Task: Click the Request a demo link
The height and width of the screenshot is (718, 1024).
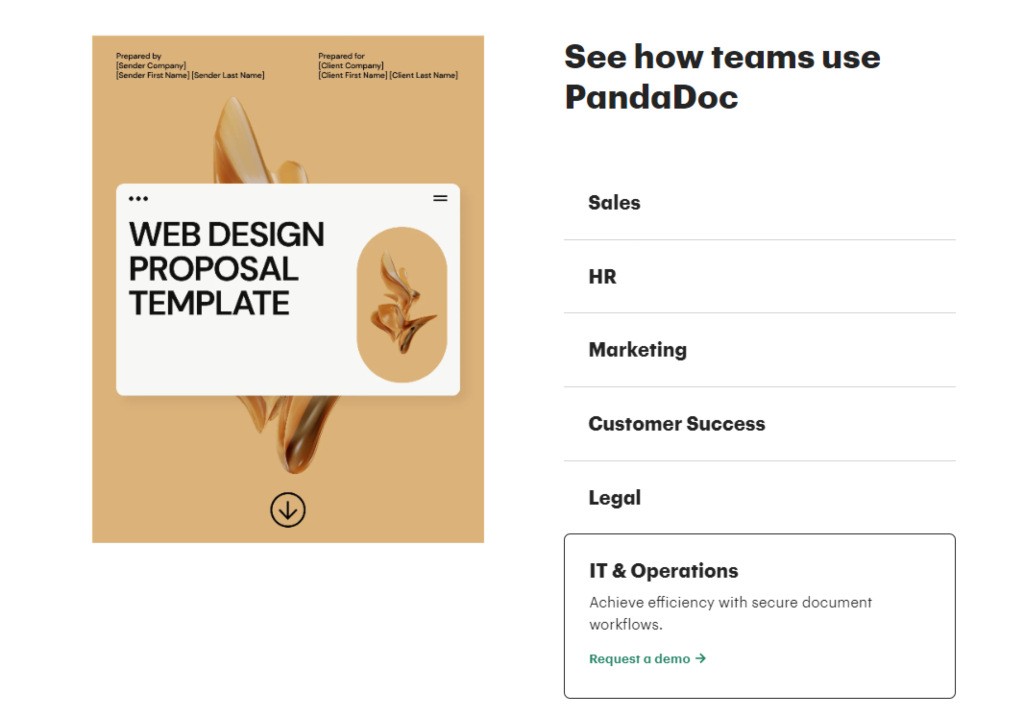Action: click(638, 658)
